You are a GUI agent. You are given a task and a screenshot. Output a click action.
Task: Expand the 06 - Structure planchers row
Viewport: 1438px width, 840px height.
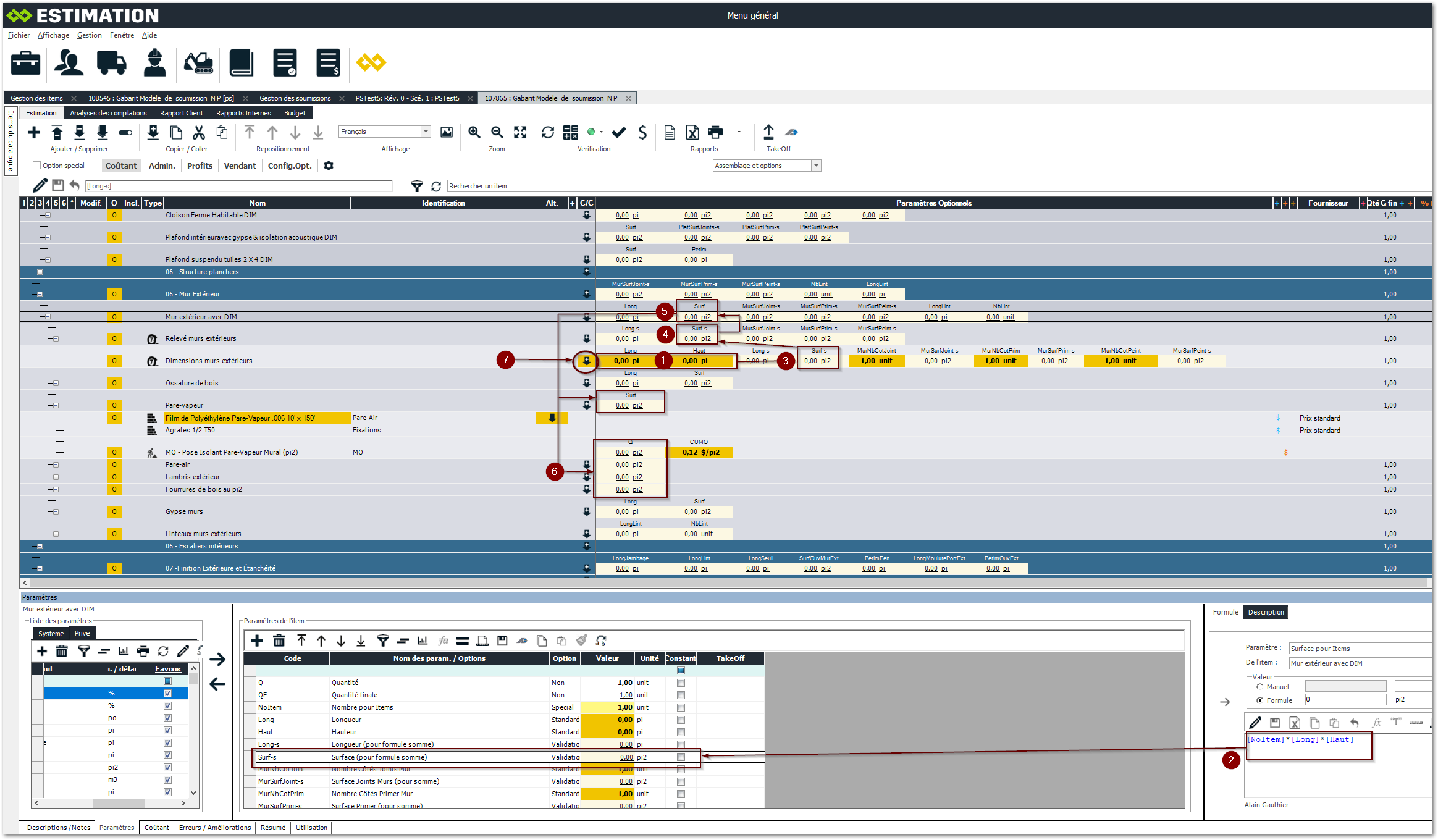[40, 272]
